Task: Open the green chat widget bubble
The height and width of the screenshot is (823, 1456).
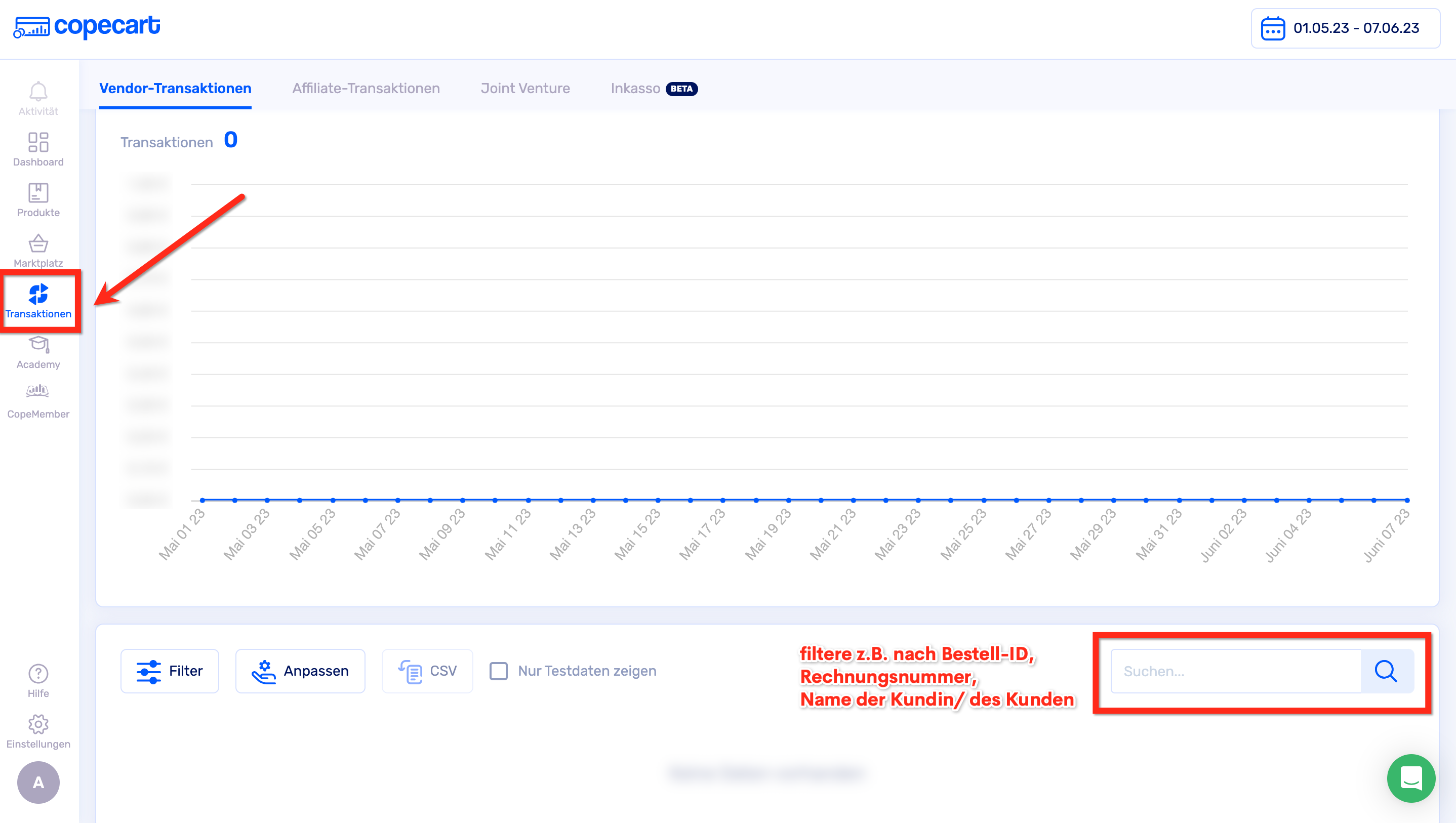Action: [1411, 778]
